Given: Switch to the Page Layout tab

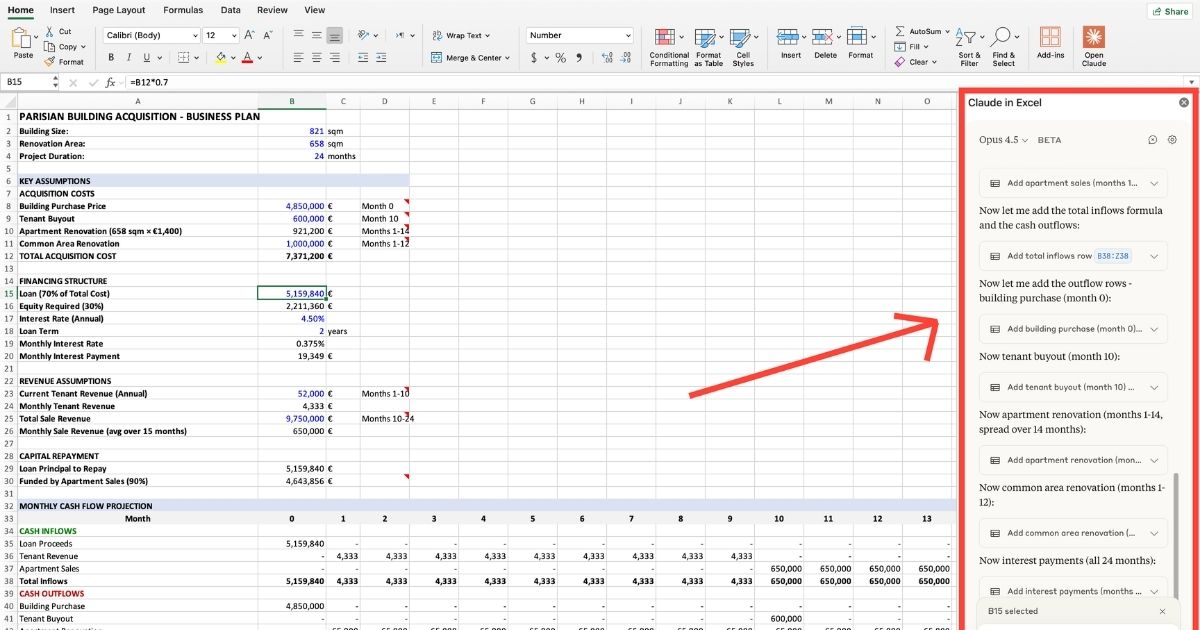Looking at the screenshot, I should 119,10.
